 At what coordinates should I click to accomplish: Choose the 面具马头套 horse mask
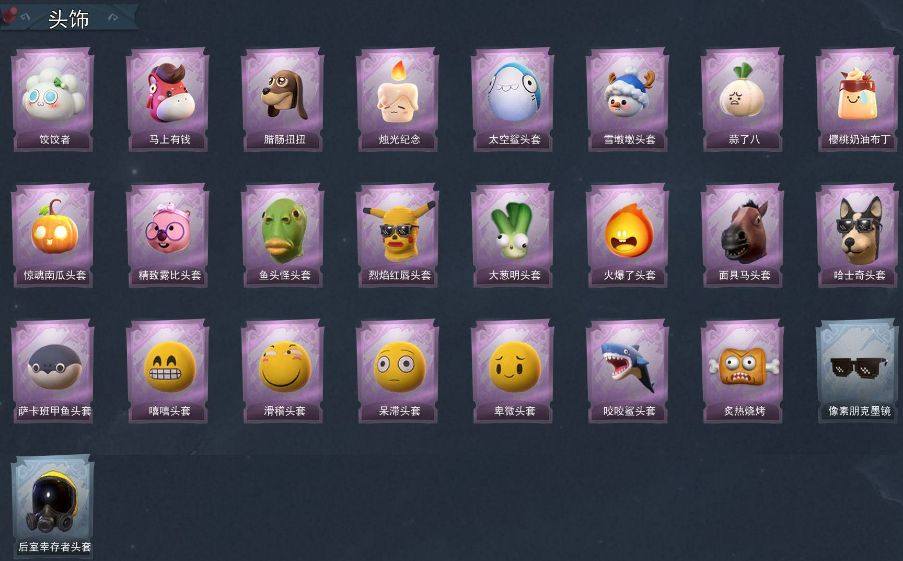click(742, 235)
